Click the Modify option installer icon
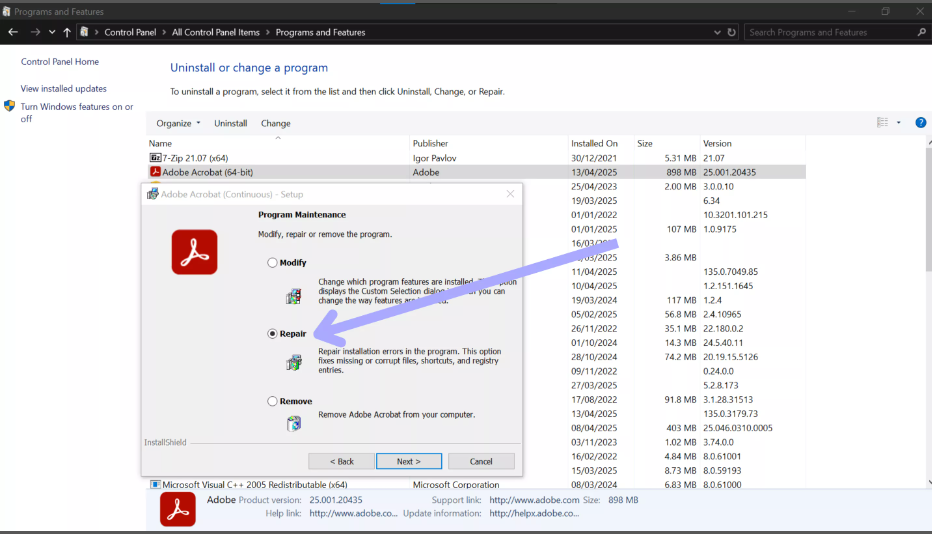 (x=294, y=296)
